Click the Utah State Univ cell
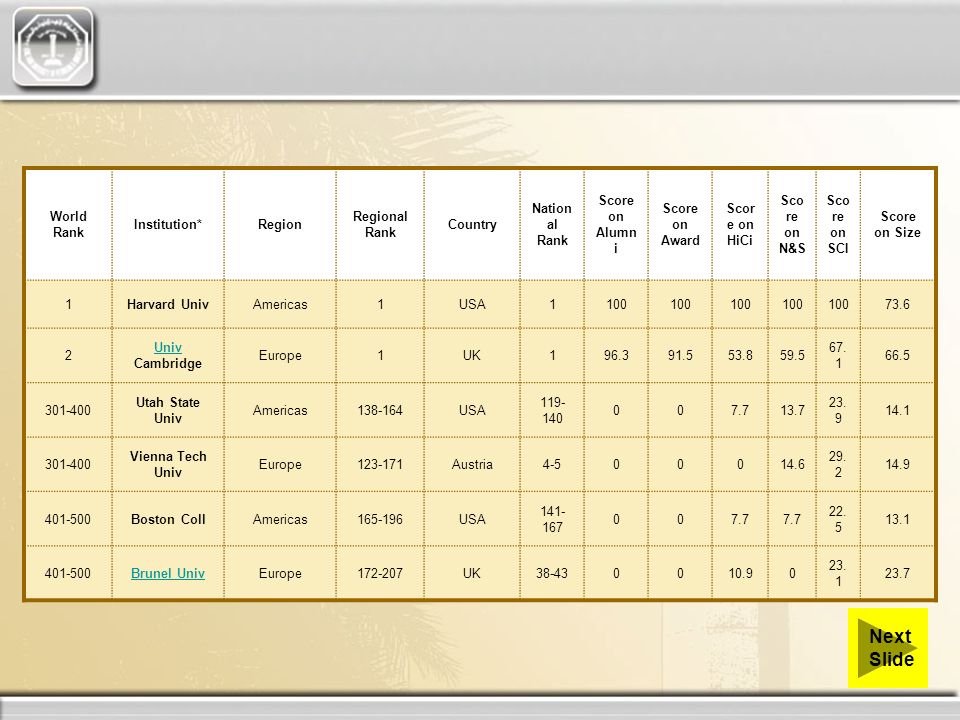The image size is (960, 720). [x=168, y=410]
